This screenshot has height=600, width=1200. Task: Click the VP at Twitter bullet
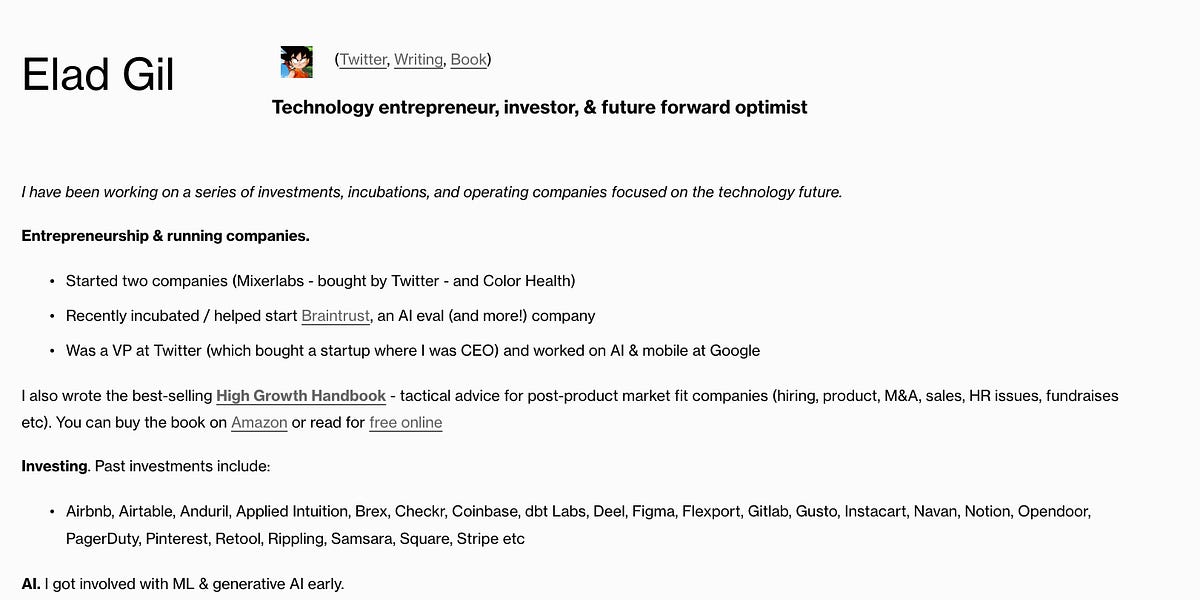(x=413, y=351)
